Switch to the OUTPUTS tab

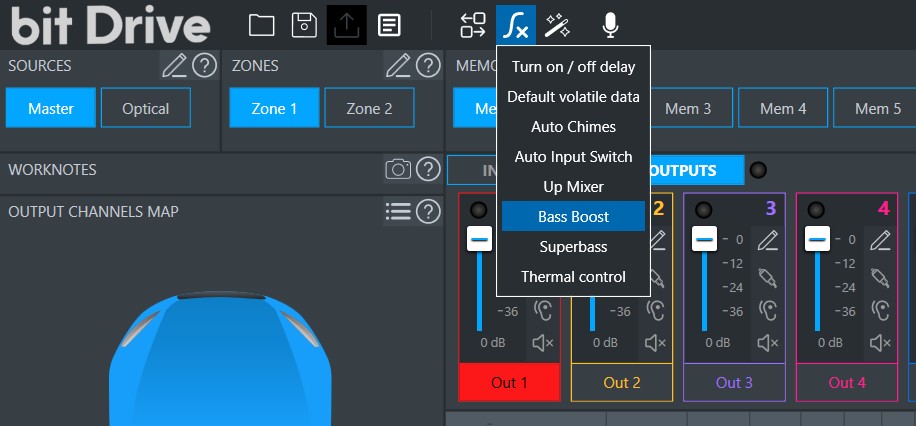(x=697, y=170)
